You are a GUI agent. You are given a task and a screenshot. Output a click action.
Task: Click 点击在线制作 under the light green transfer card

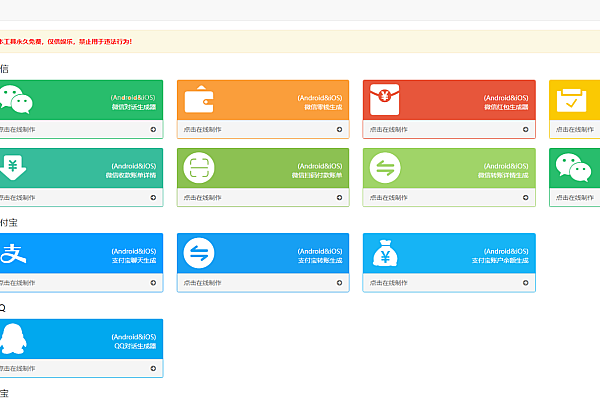pos(389,198)
